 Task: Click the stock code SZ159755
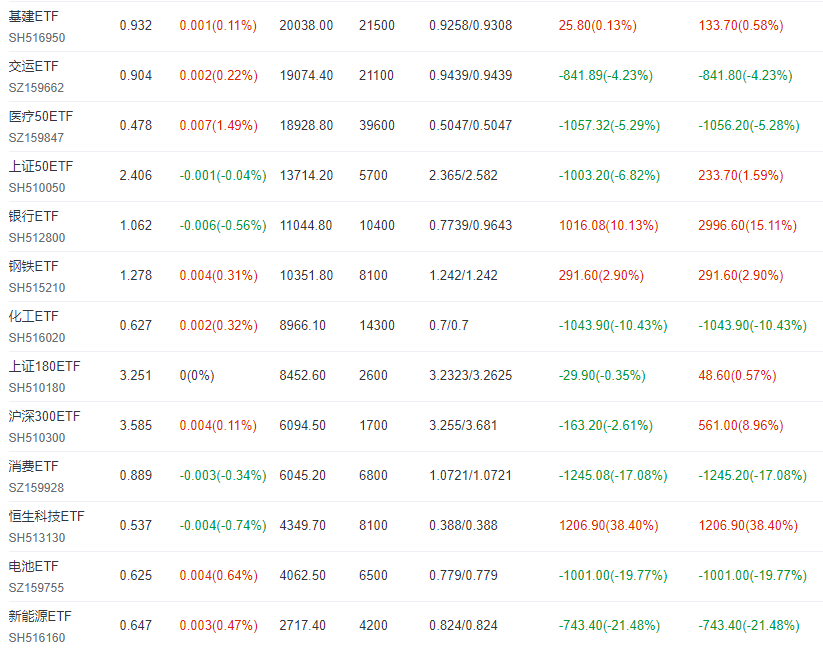tap(36, 588)
